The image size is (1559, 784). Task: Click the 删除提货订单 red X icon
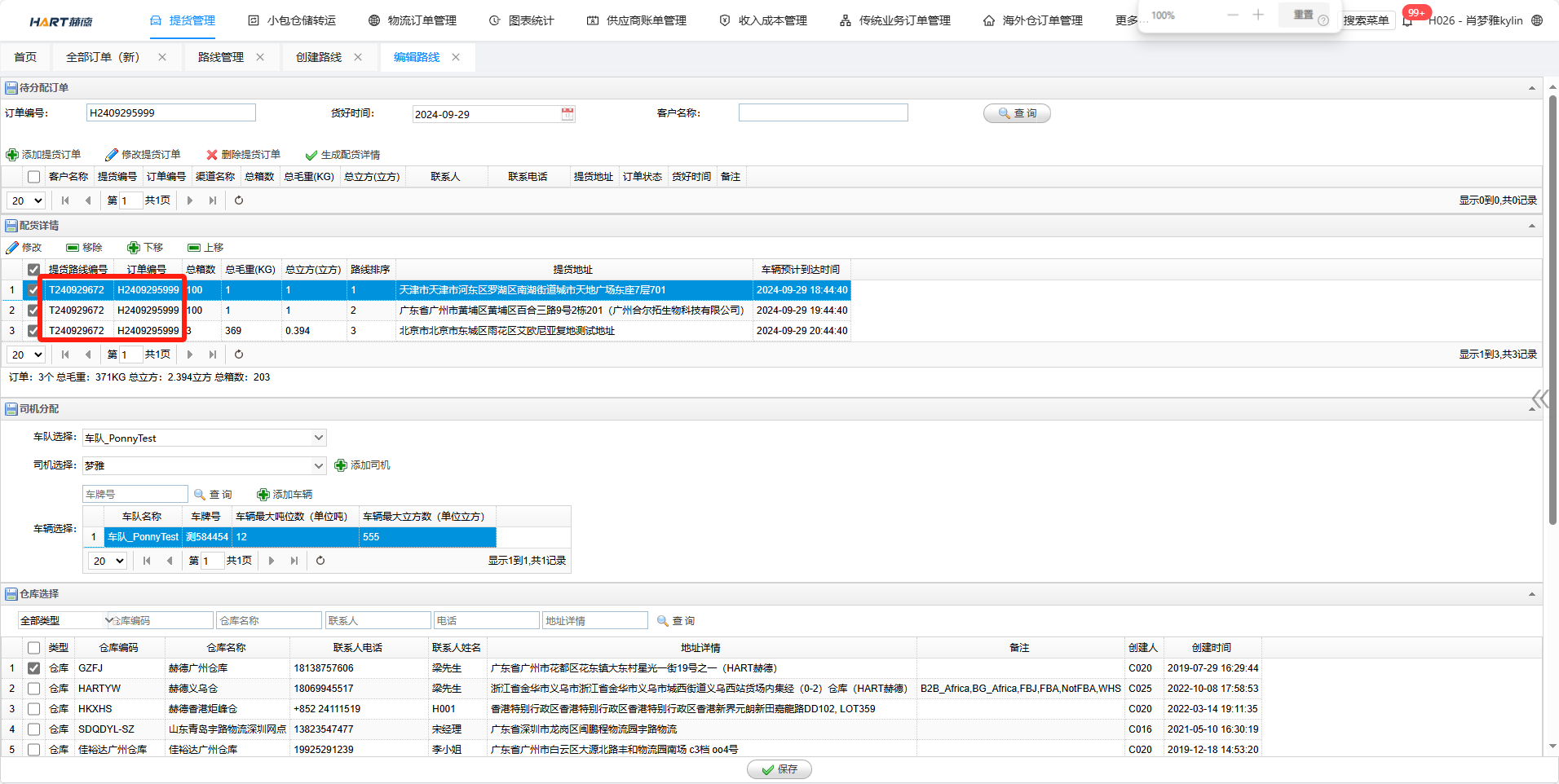pyautogui.click(x=212, y=155)
